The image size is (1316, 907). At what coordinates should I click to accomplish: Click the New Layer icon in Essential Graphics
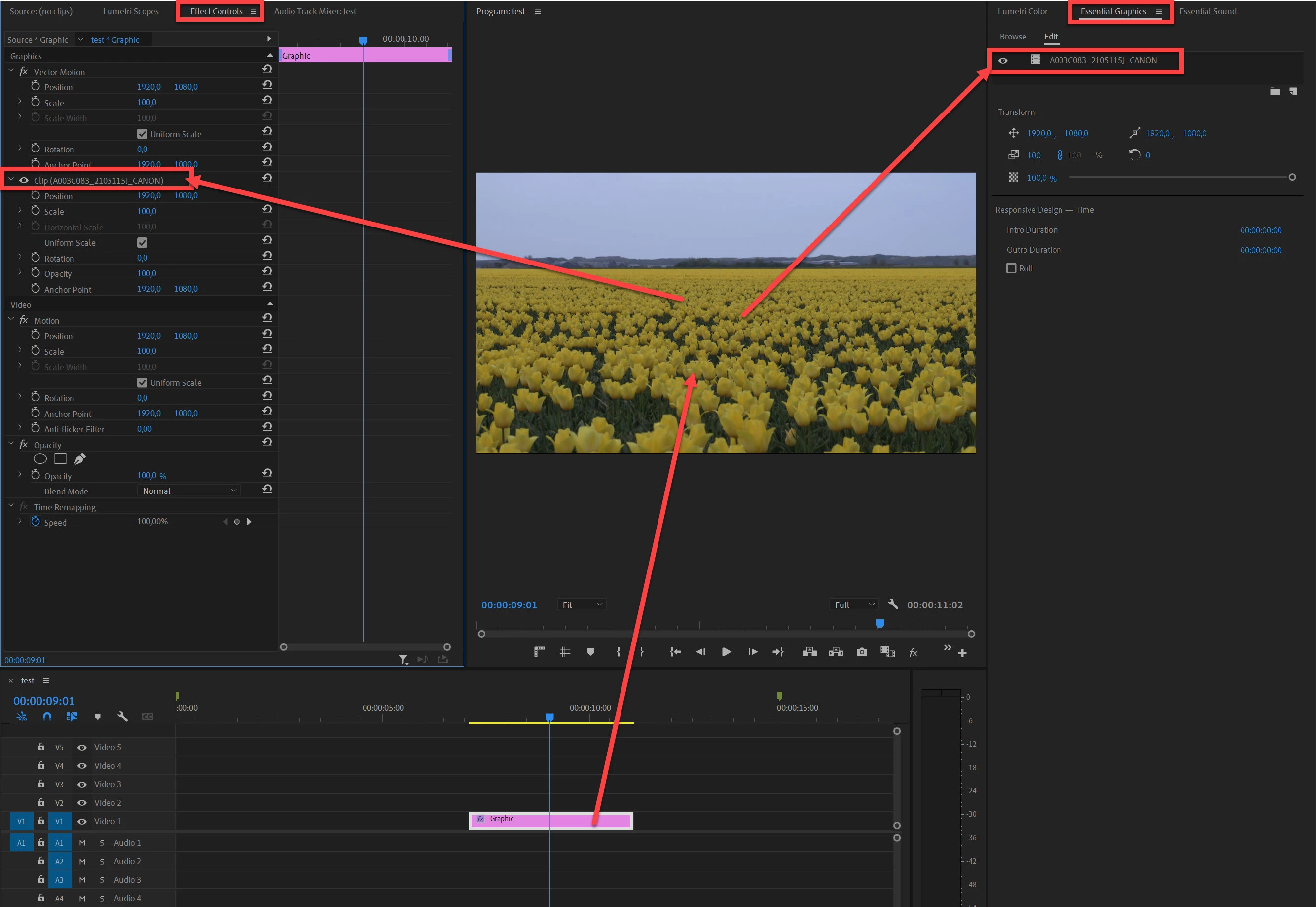click(x=1293, y=91)
